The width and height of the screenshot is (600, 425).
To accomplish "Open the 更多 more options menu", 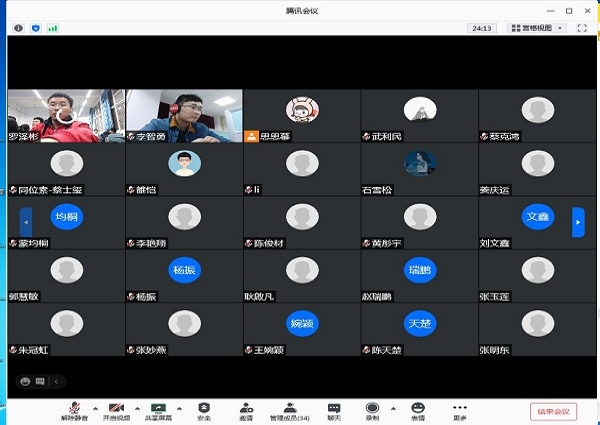I will [460, 410].
